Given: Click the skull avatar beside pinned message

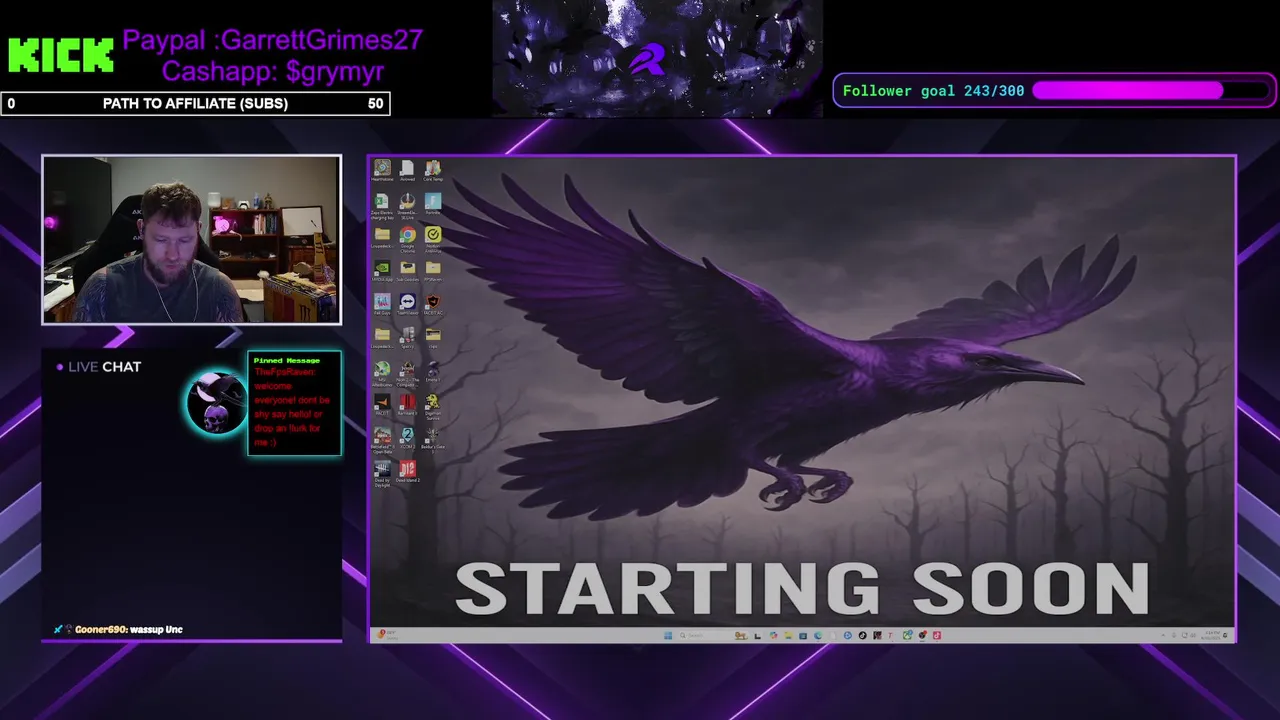Looking at the screenshot, I should (x=215, y=403).
